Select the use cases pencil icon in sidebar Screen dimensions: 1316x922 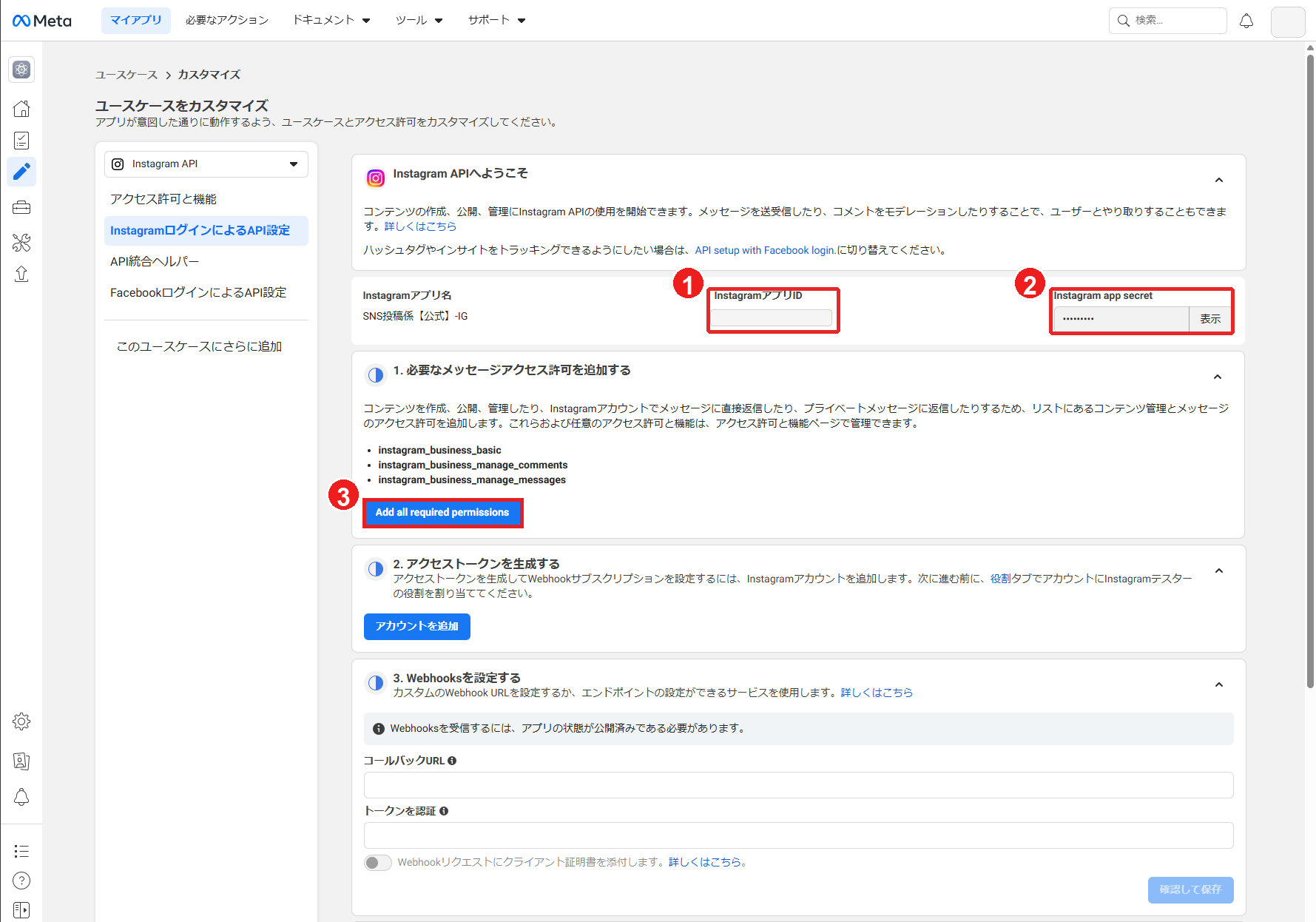click(x=21, y=172)
